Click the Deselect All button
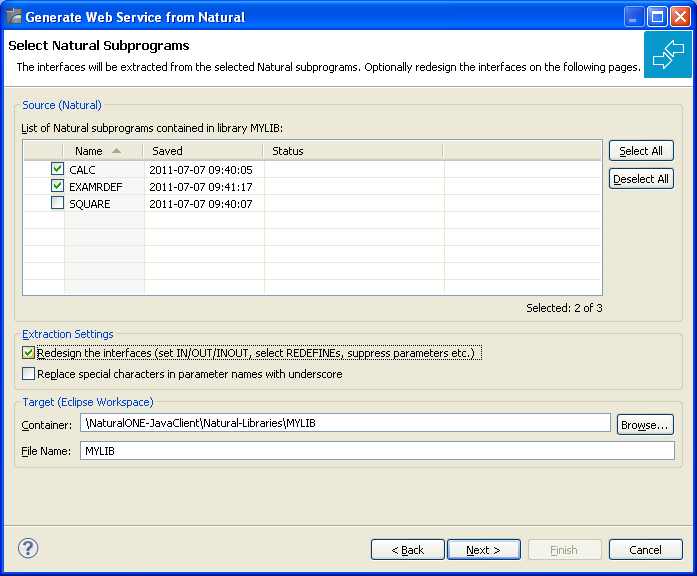 641,179
